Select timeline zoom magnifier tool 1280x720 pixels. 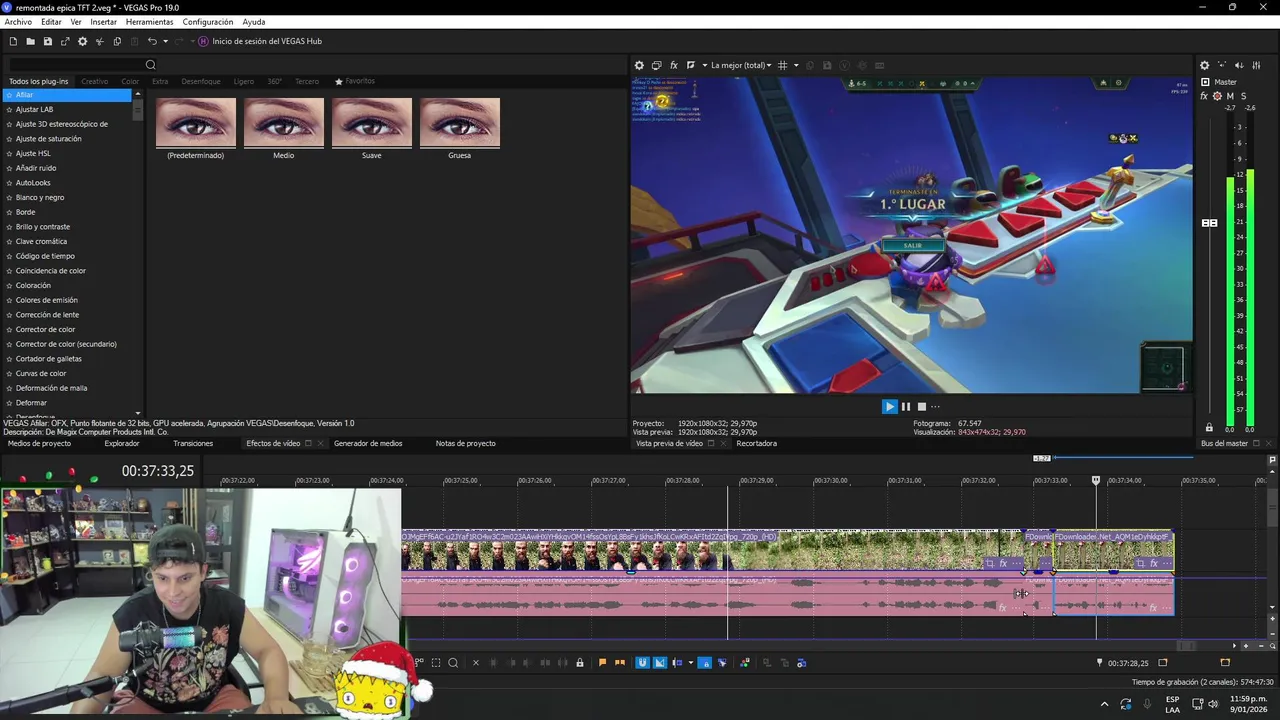(453, 662)
